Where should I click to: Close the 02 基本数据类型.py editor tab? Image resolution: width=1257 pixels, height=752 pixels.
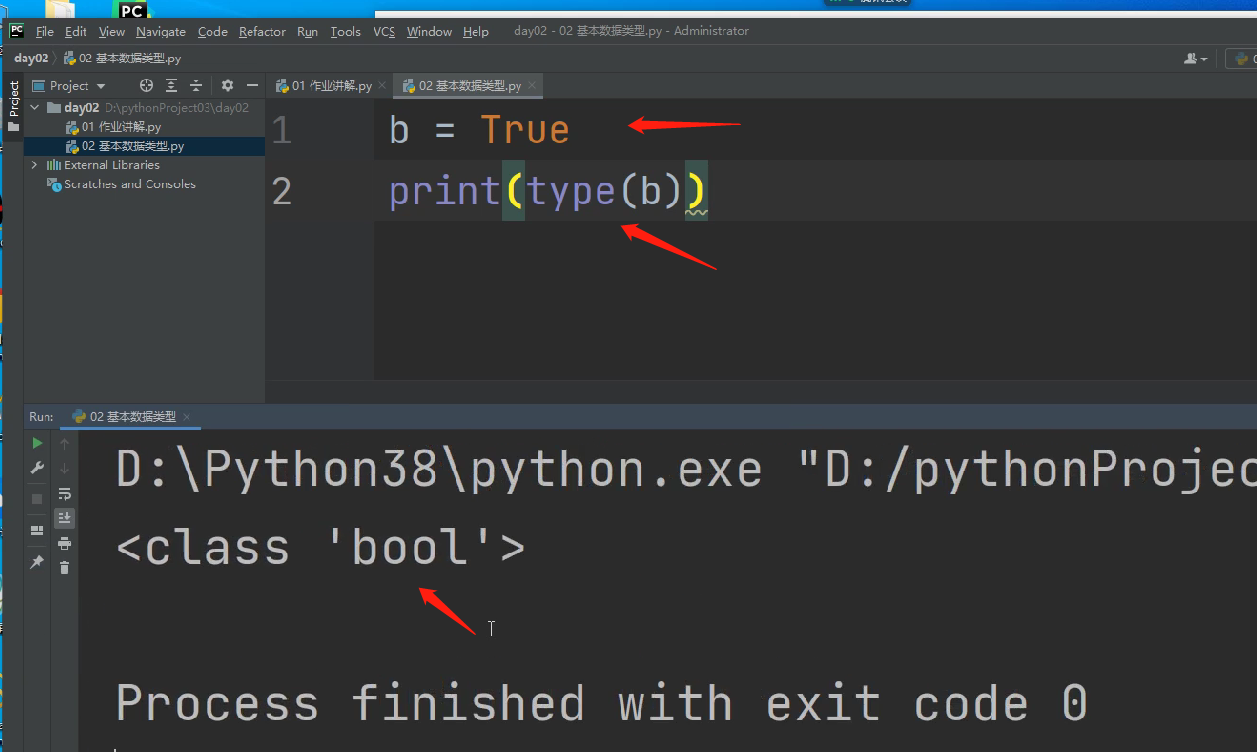[x=530, y=87]
